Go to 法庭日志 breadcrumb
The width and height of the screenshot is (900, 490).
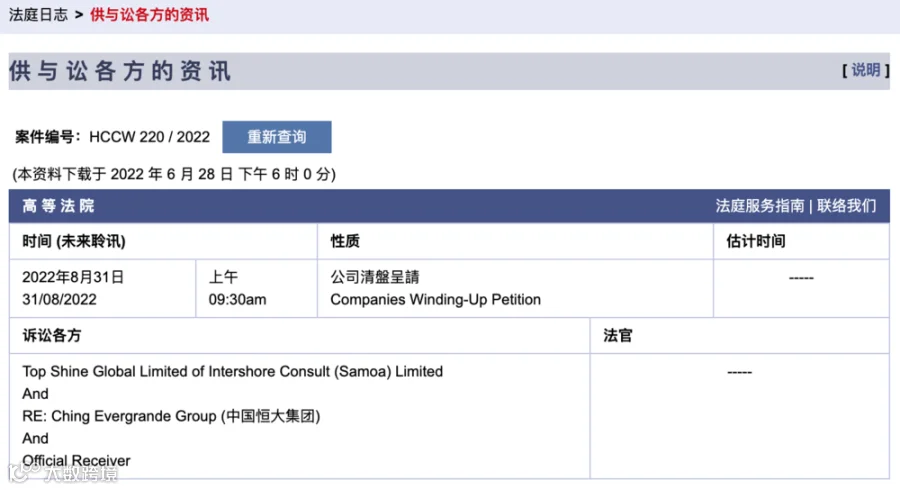(38, 15)
